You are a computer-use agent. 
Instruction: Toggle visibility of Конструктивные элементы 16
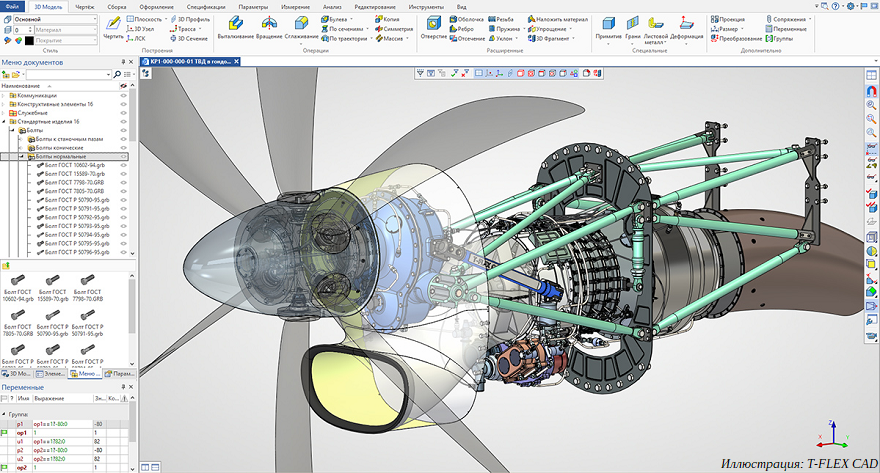(x=123, y=104)
